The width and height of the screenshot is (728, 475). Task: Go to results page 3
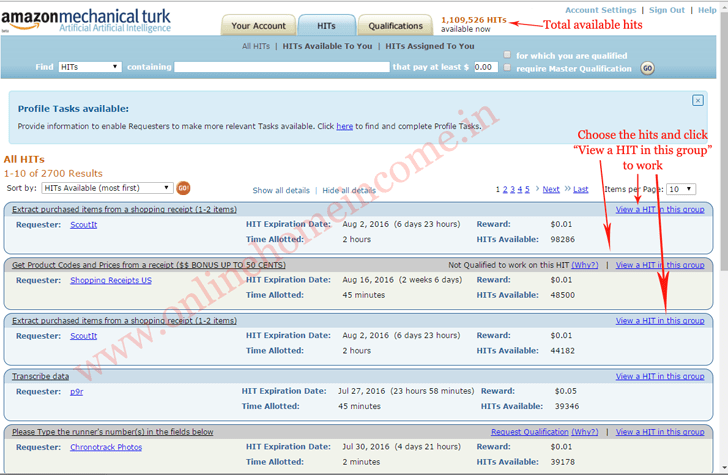(x=513, y=189)
